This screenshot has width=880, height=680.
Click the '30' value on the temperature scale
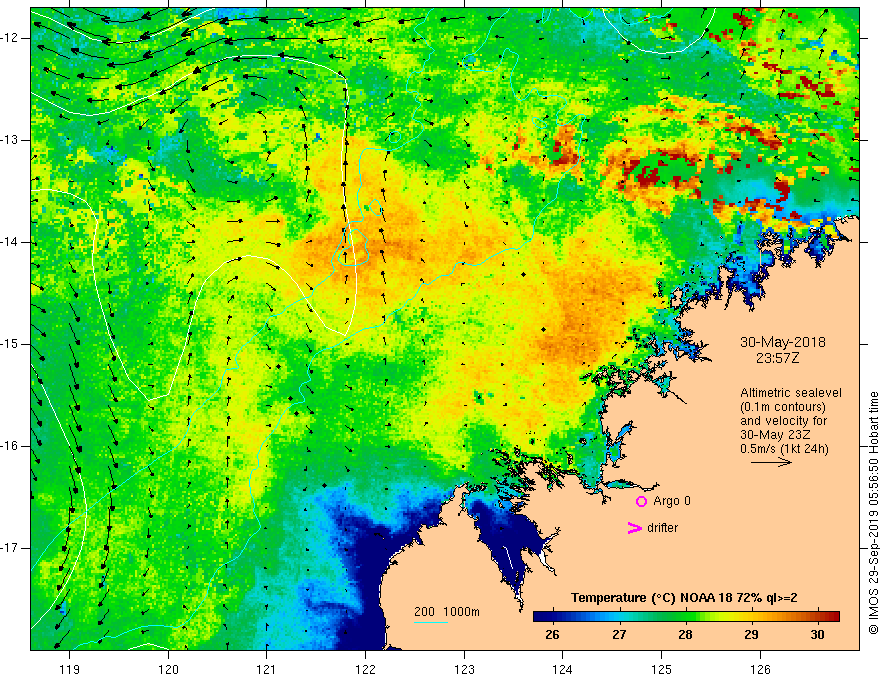click(x=818, y=635)
